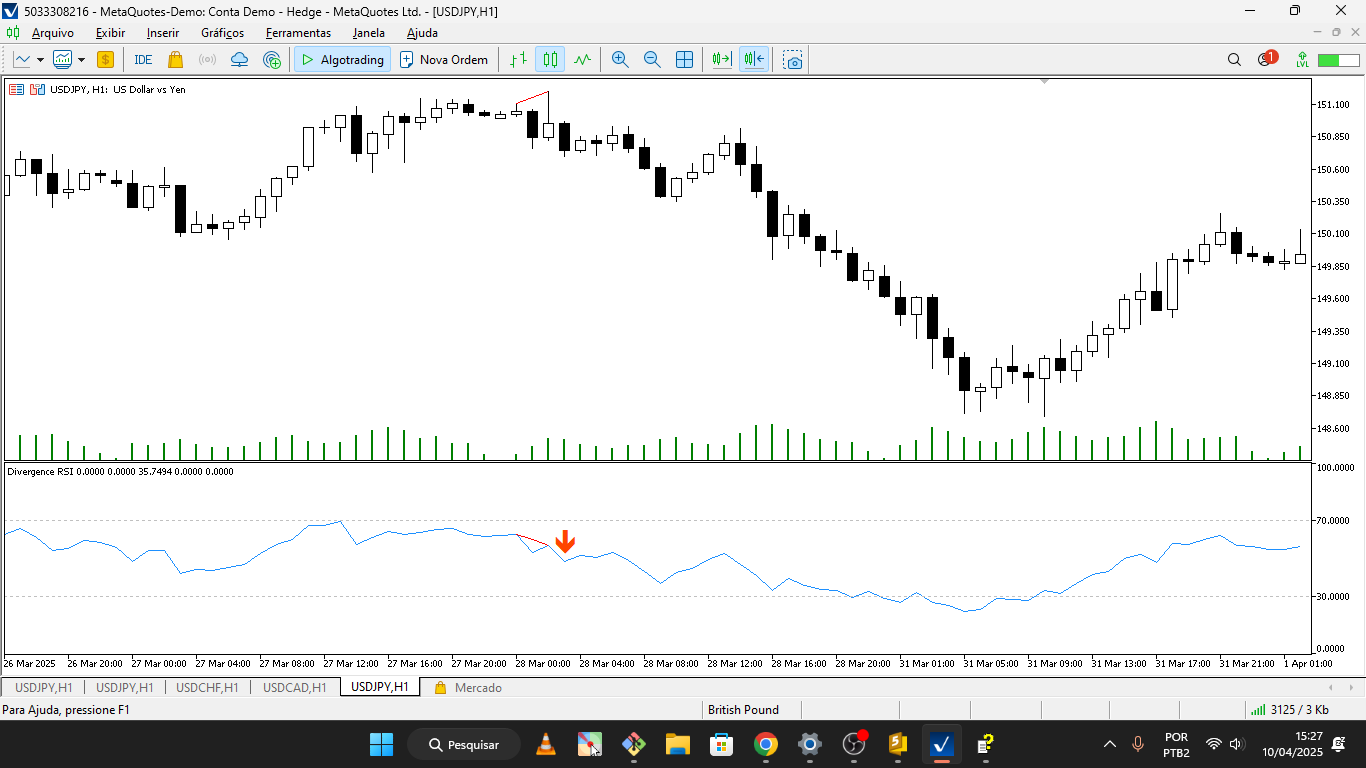Click the zoom in magnifier icon
The height and width of the screenshot is (768, 1366).
[620, 59]
